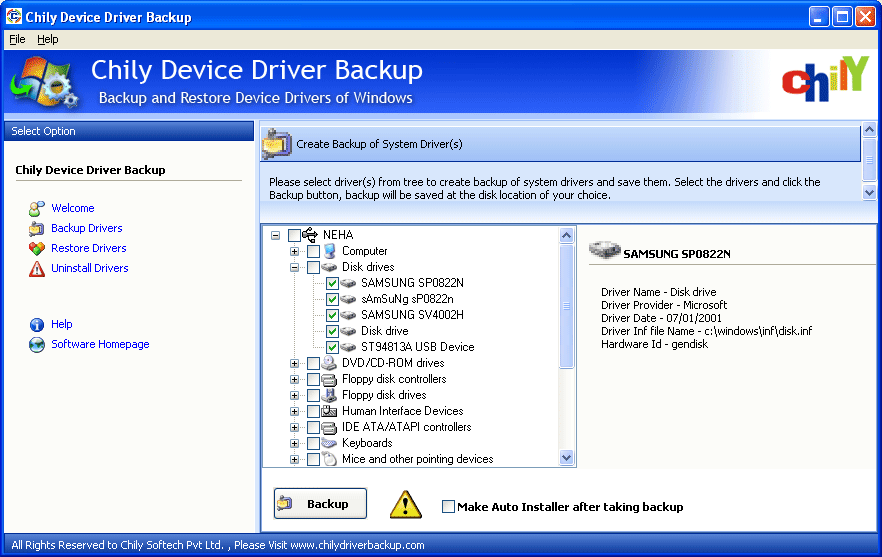The width and height of the screenshot is (882, 557).
Task: Click the blue Help info icon
Action: pyautogui.click(x=37, y=325)
